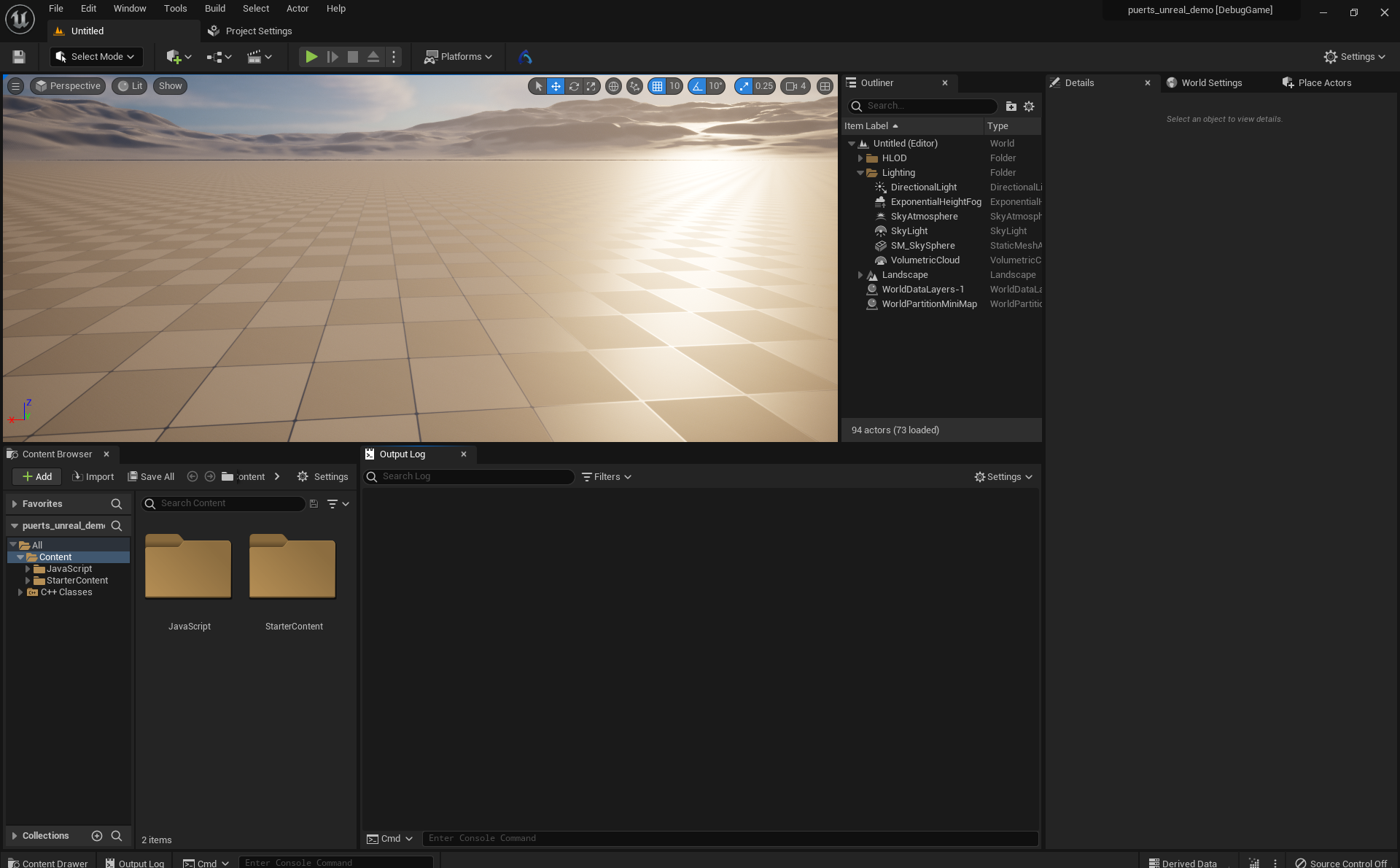Click the Play button to simulate
This screenshot has height=868, width=1400.
pos(311,56)
